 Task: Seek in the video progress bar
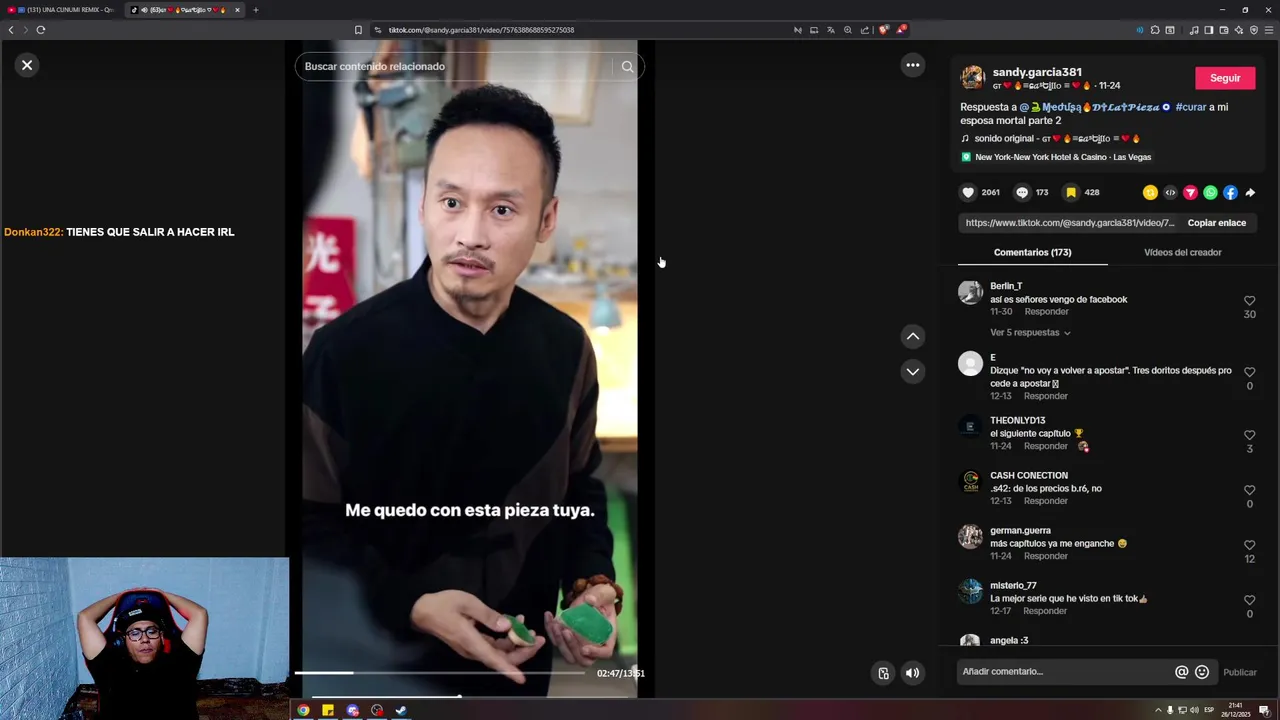pyautogui.click(x=440, y=673)
